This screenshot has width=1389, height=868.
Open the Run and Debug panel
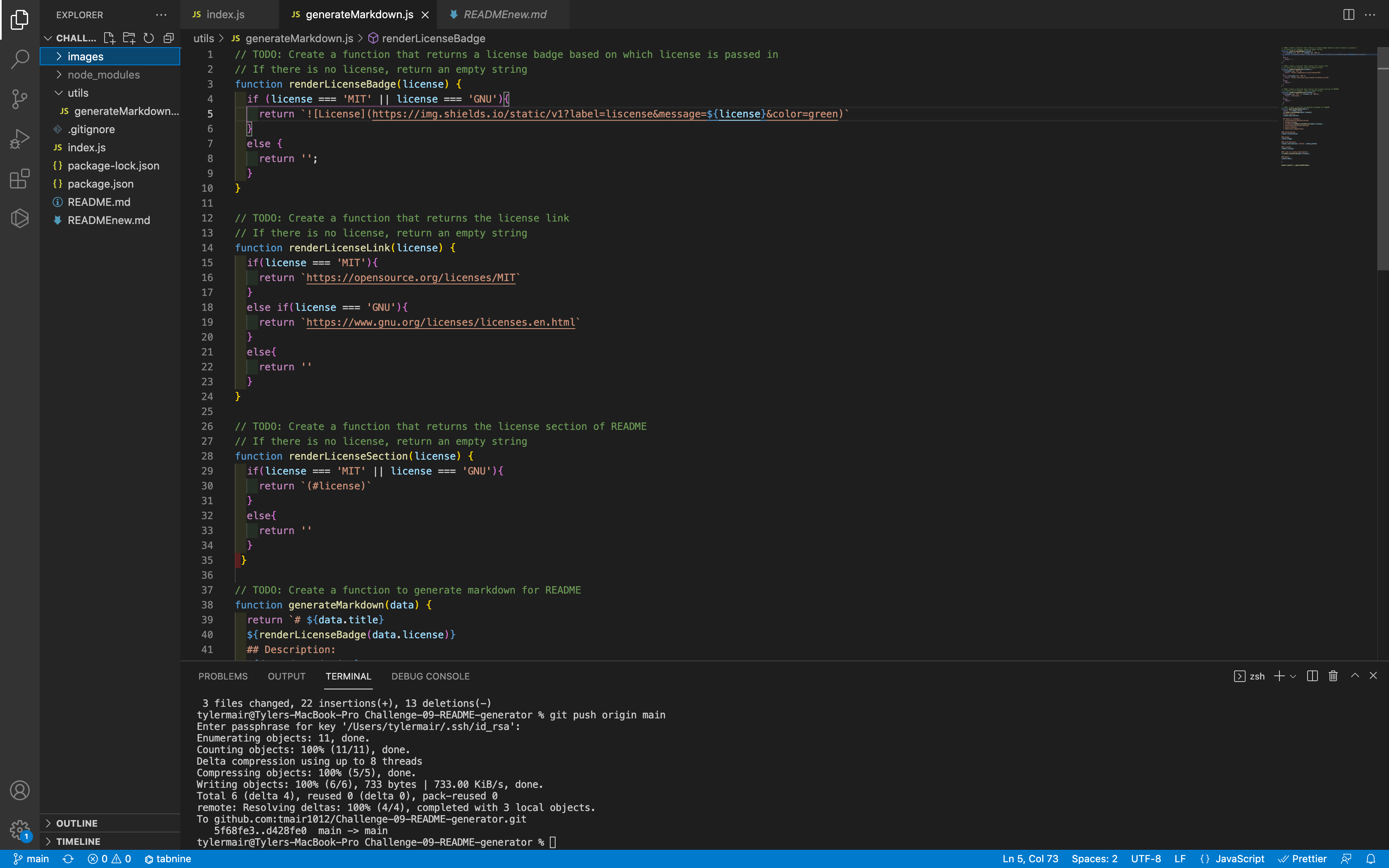(19, 138)
